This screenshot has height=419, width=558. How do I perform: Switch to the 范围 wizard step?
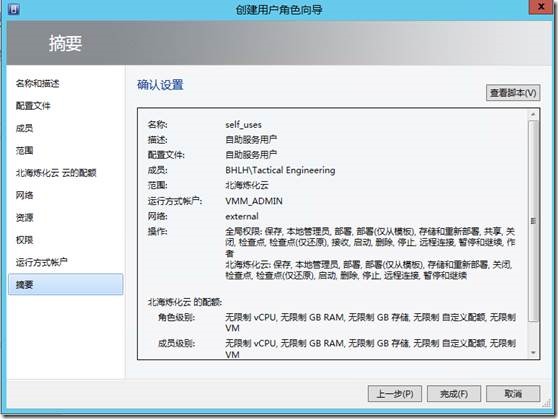24,151
